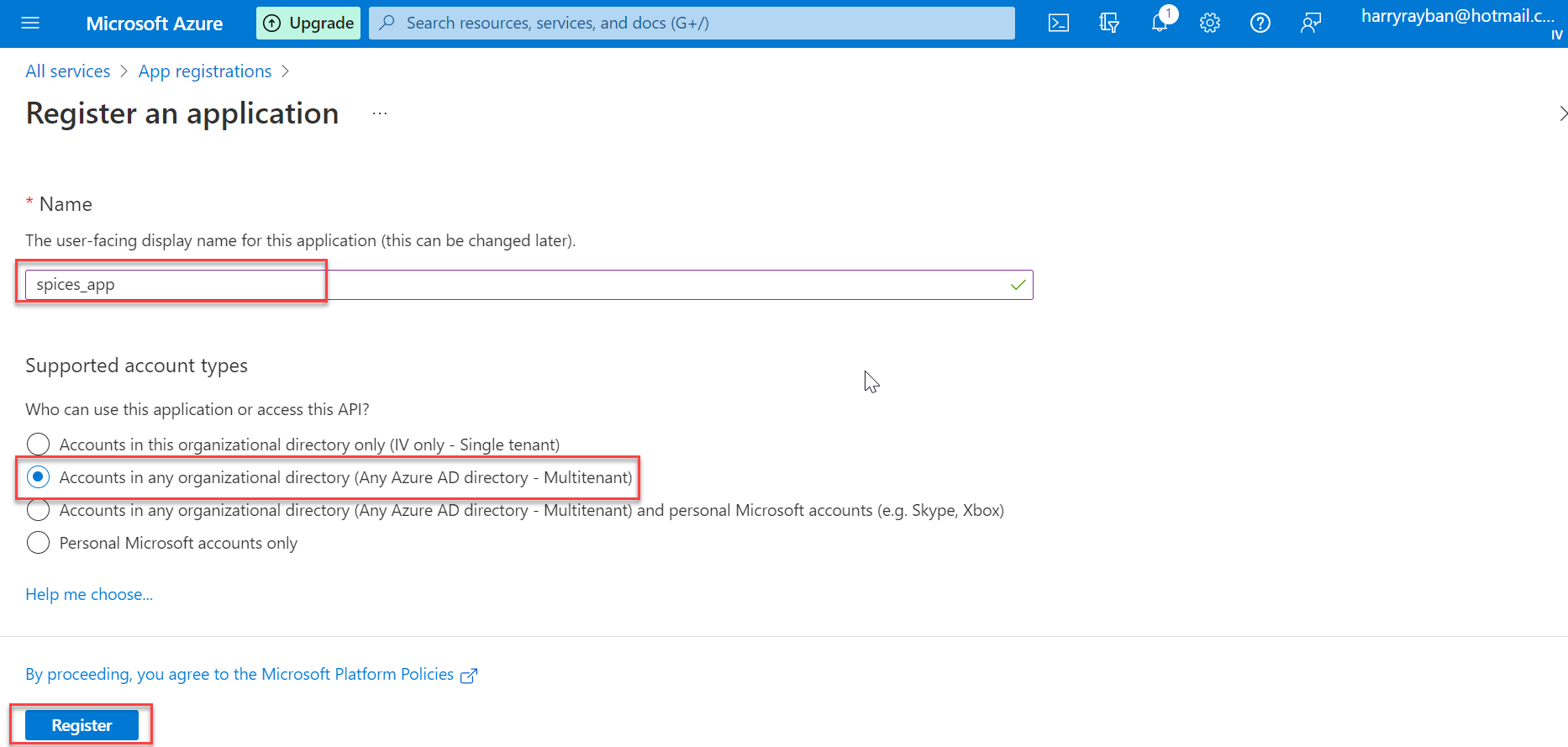Click the Register an application title
The width and height of the screenshot is (1568, 747).
pos(182,113)
